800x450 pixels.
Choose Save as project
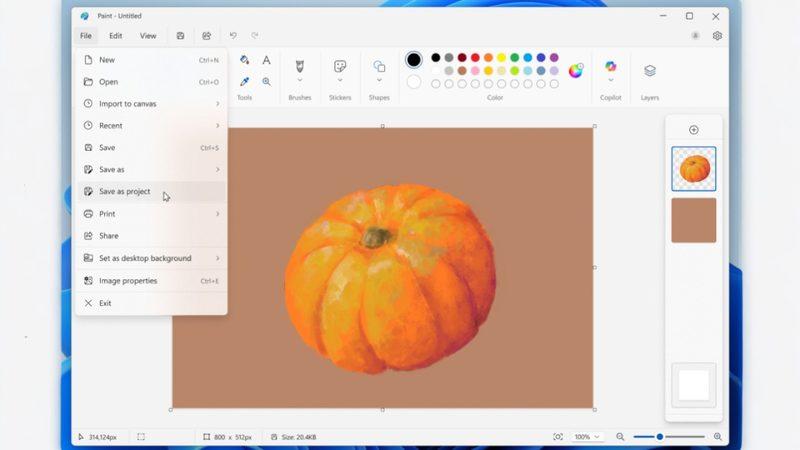coord(152,191)
